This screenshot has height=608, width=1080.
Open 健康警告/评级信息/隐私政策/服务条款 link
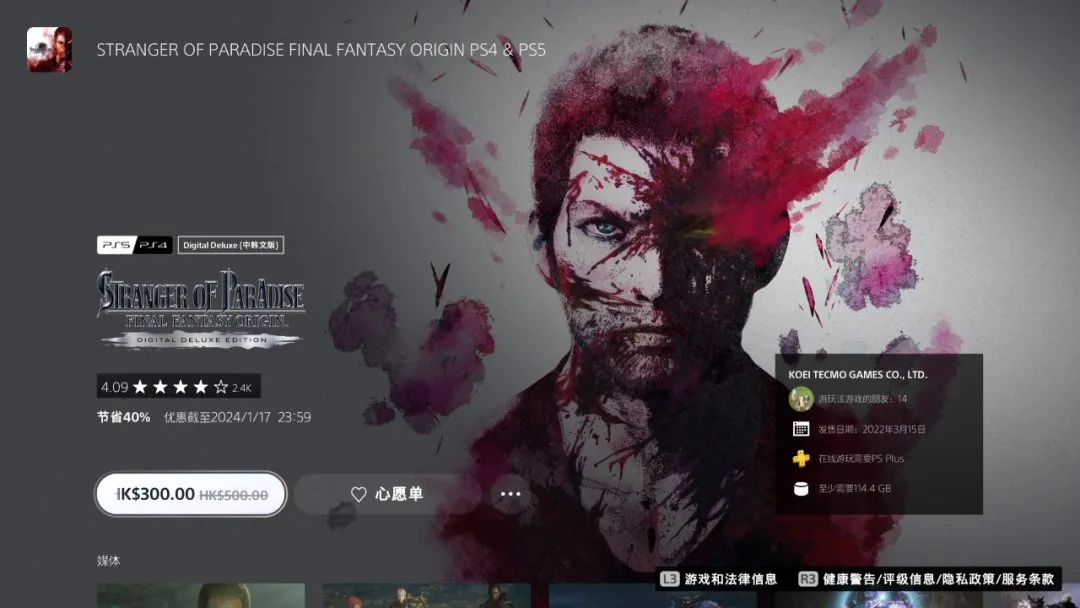click(939, 579)
